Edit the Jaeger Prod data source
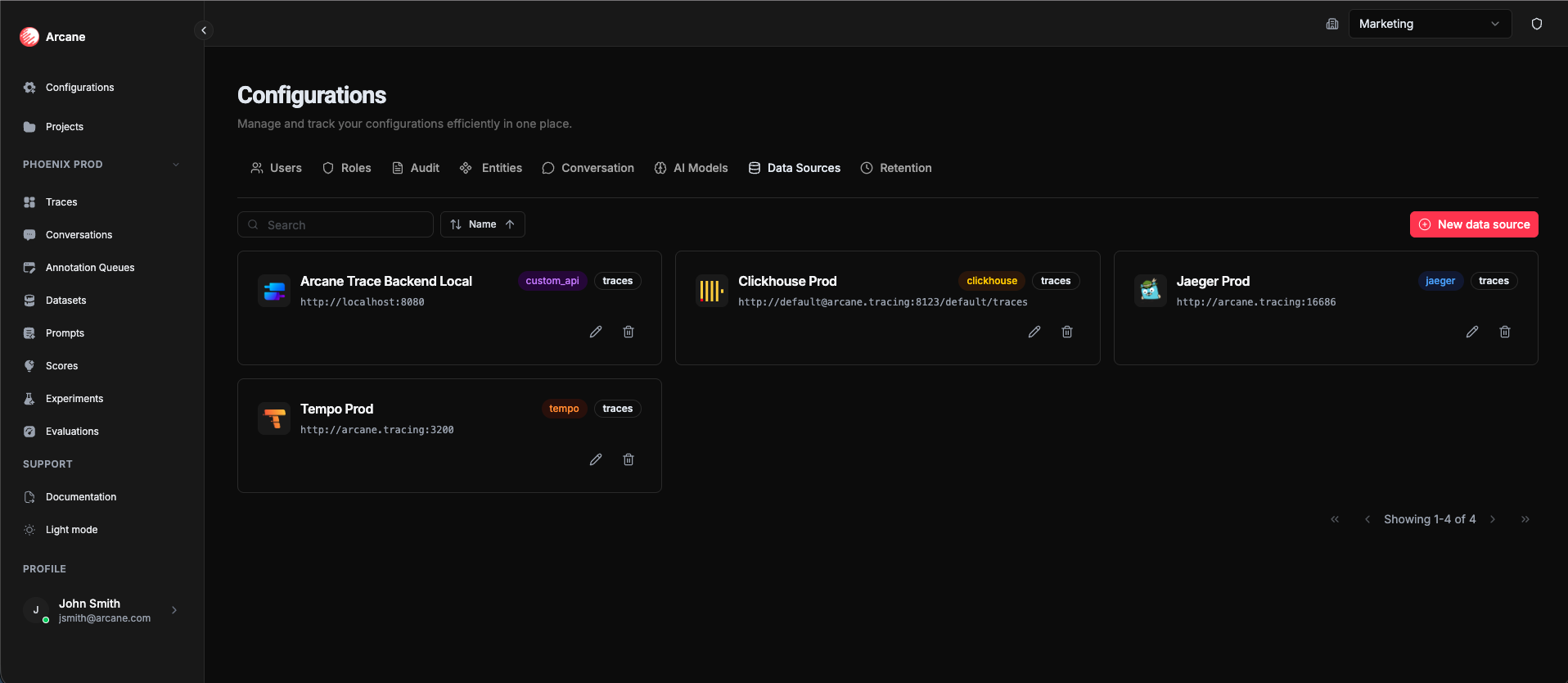This screenshot has width=1568, height=683. 1472,332
